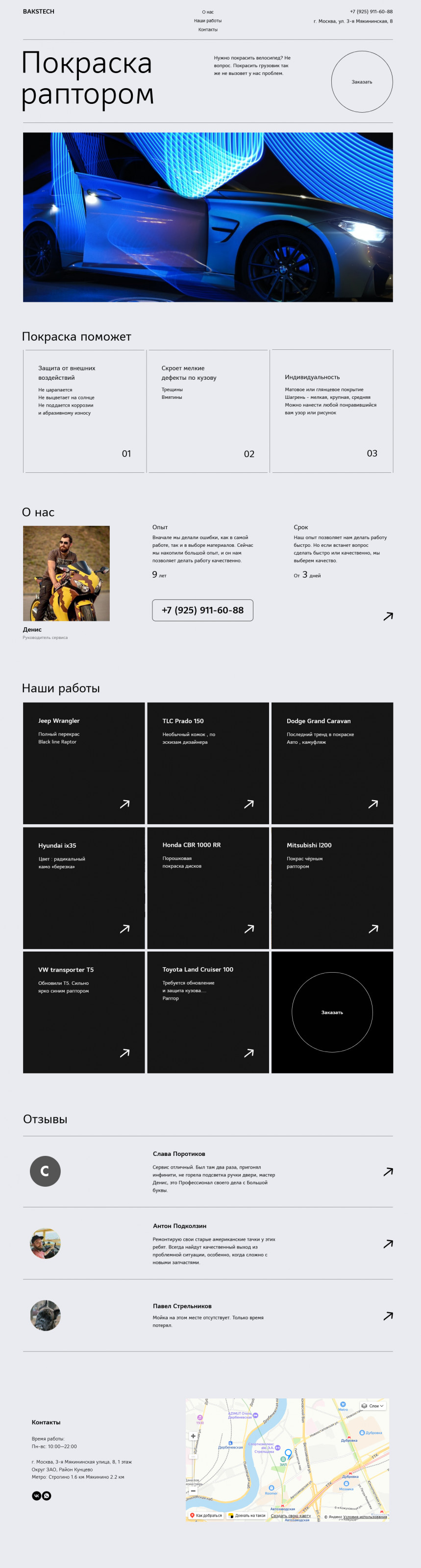The width and height of the screenshot is (421, 1568).
Task: Go to Наши работы in top menu
Action: point(208,21)
